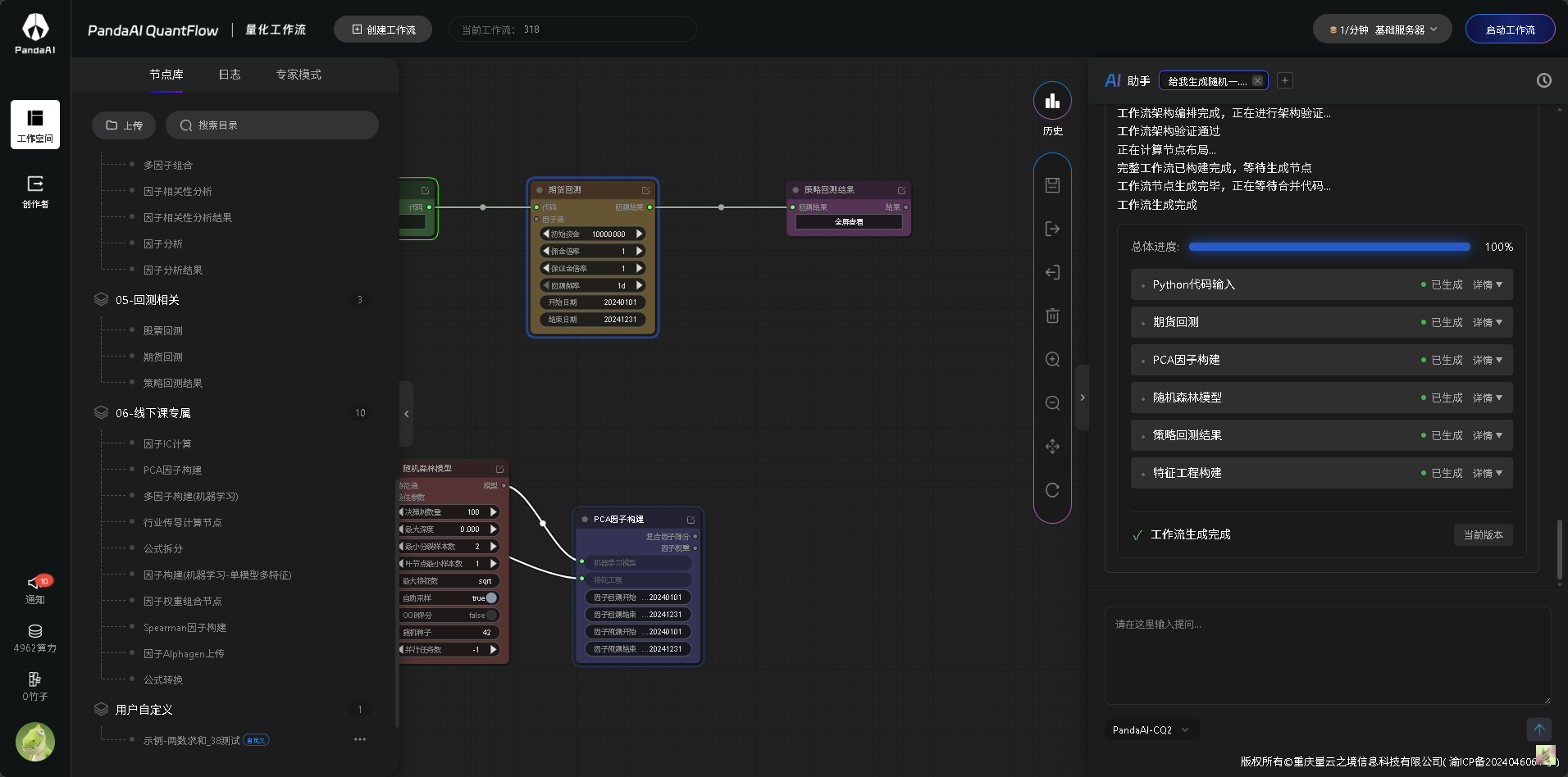The width and height of the screenshot is (1568, 777).
Task: Expand 详情 for Python代码输入 row
Action: [x=1488, y=284]
